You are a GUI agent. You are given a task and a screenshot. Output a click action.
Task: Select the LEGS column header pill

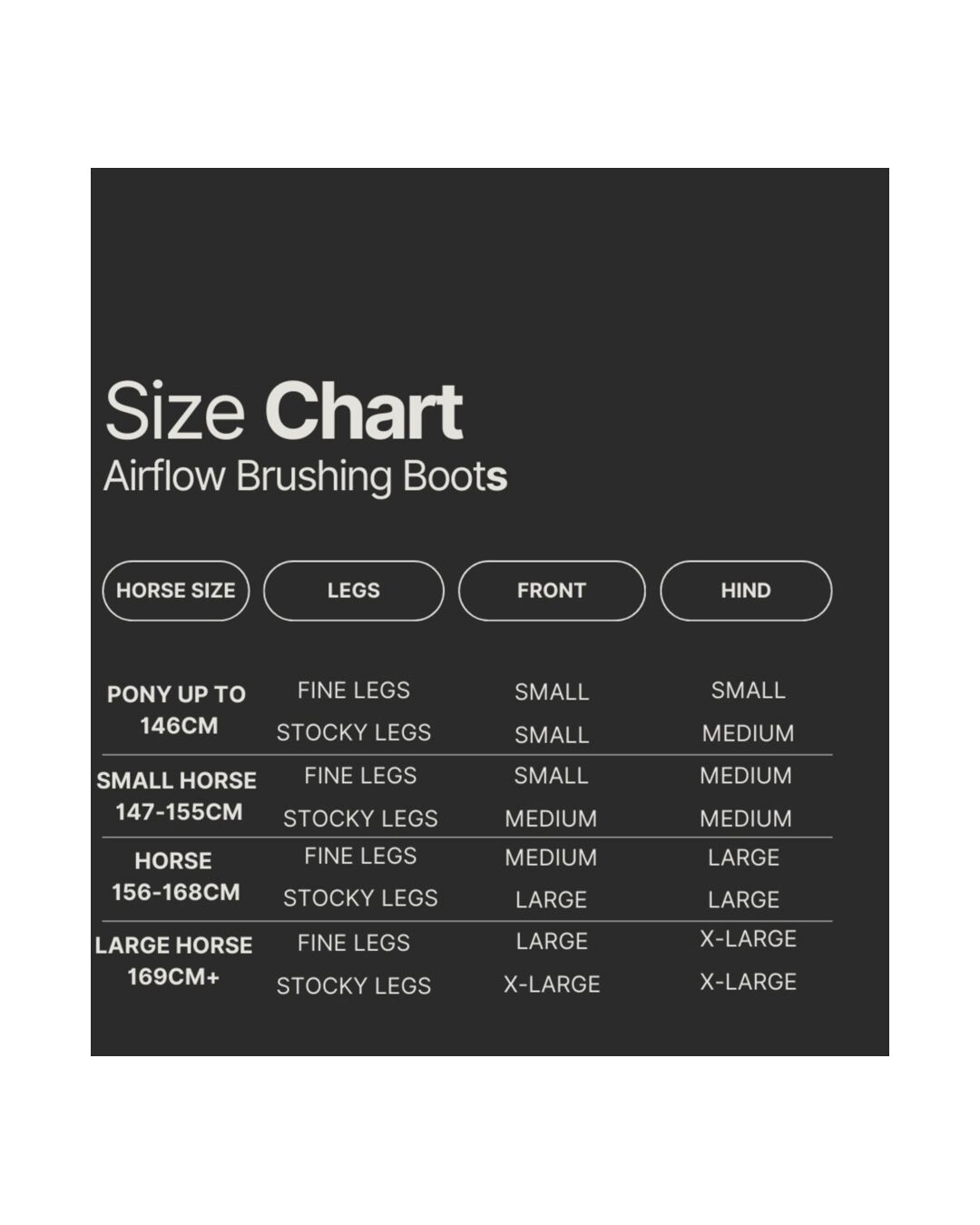point(354,591)
